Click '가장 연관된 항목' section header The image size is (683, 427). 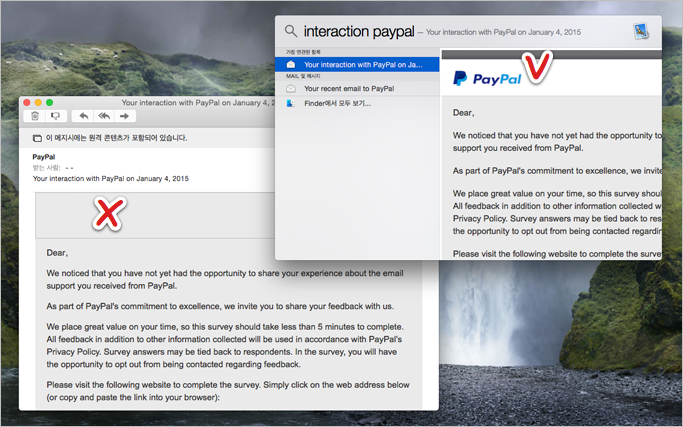(x=303, y=52)
